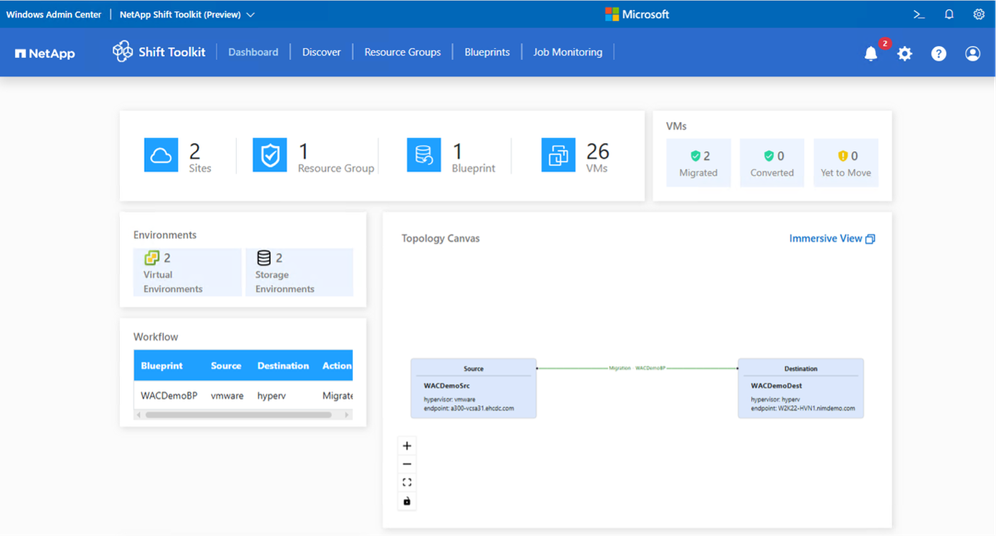Open the user account profile icon
This screenshot has width=999, height=538.
(x=972, y=54)
